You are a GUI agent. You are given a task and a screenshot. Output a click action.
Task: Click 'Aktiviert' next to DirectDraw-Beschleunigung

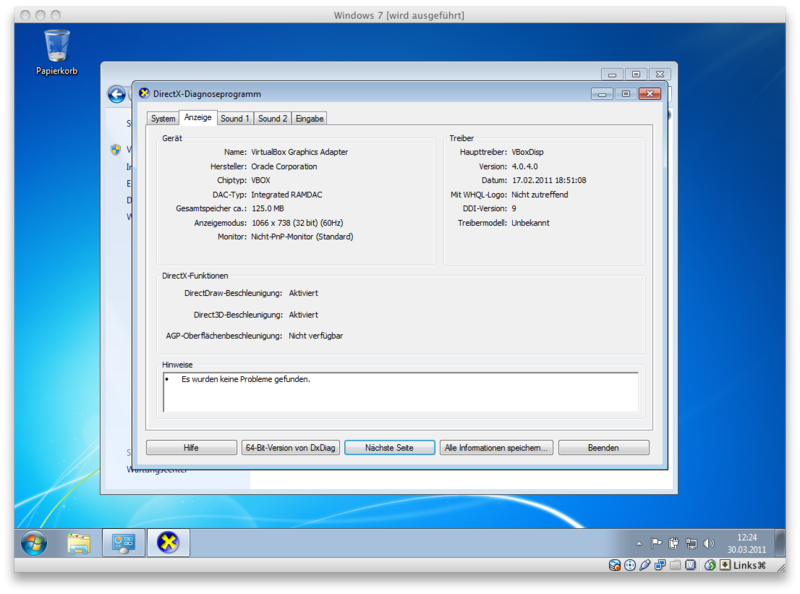point(303,293)
